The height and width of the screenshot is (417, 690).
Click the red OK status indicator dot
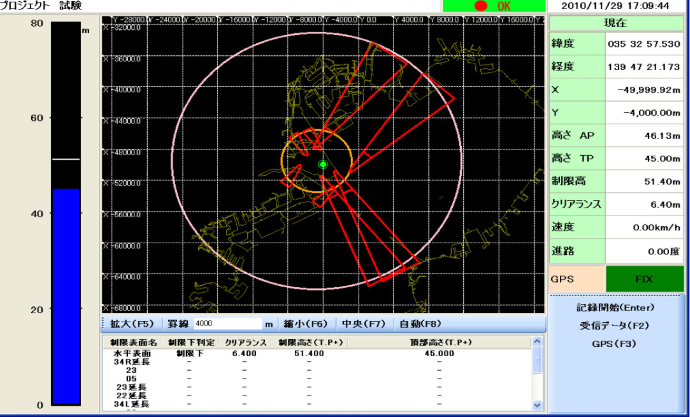point(481,6)
